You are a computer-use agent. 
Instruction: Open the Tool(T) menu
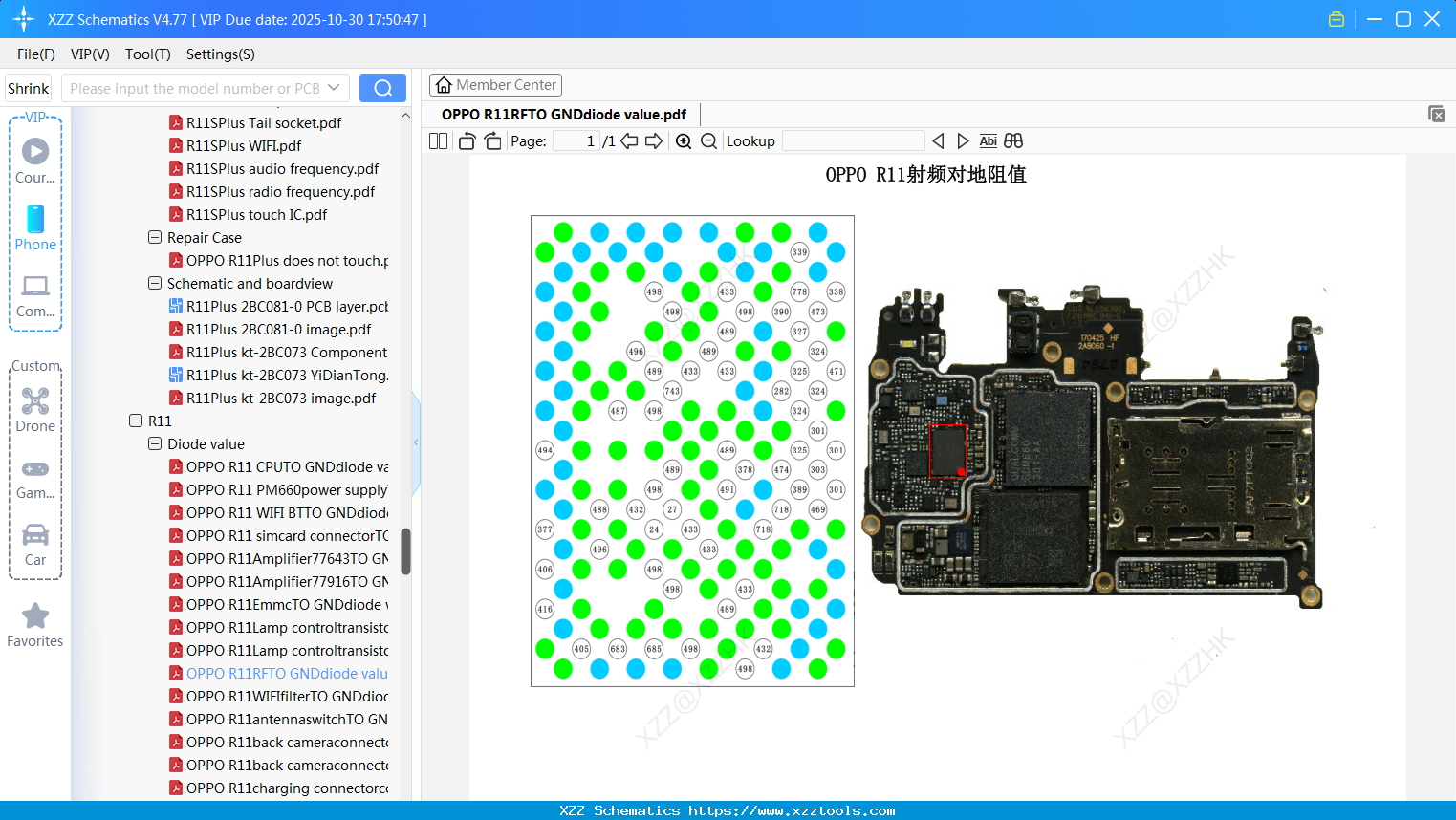click(148, 54)
